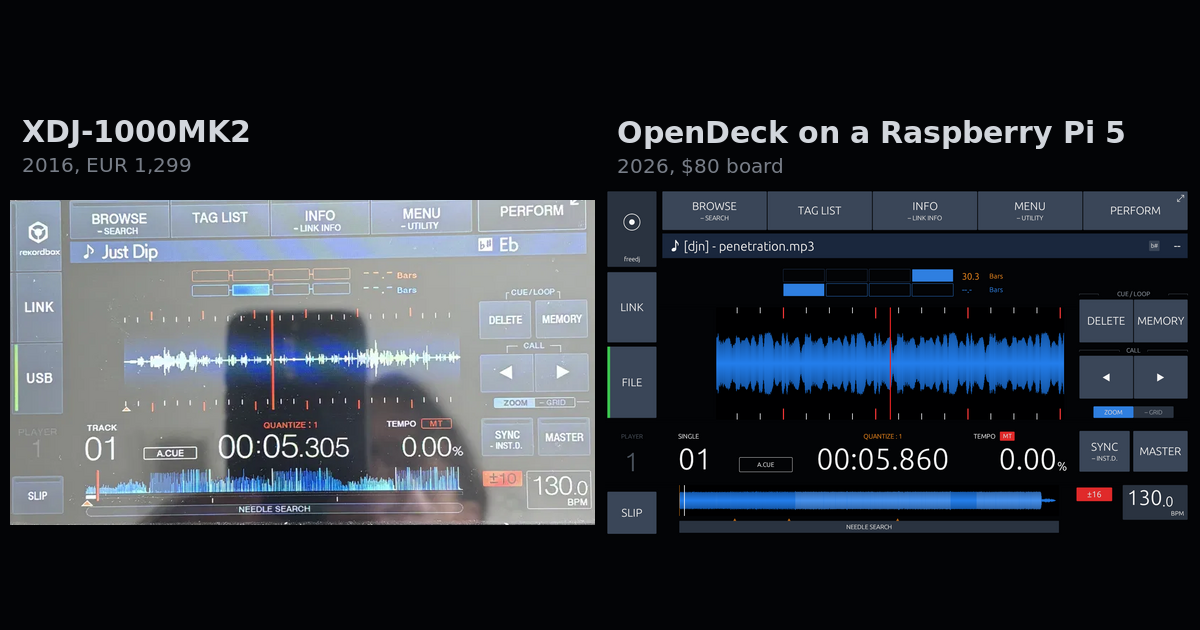The height and width of the screenshot is (630, 1200).
Task: Click time readout 00:05.860 on OpenDeck
Action: coord(882,460)
